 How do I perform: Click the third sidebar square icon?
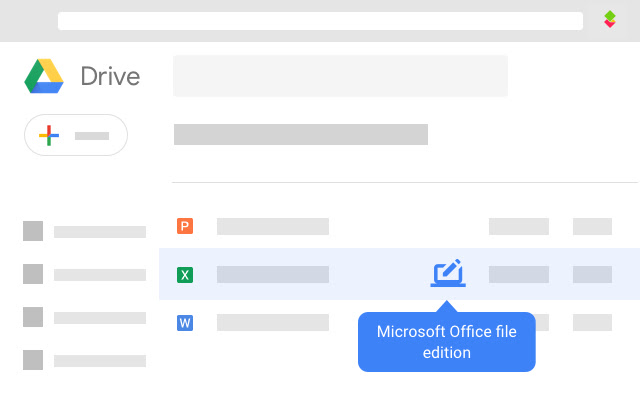[33, 317]
